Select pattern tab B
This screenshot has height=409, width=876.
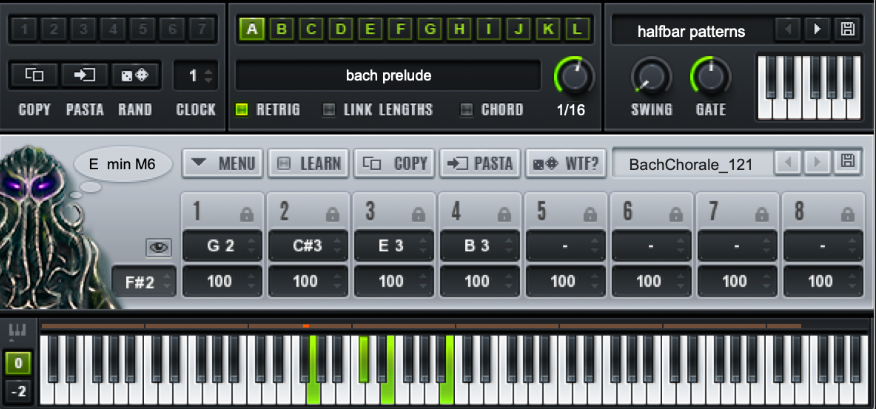pyautogui.click(x=282, y=29)
